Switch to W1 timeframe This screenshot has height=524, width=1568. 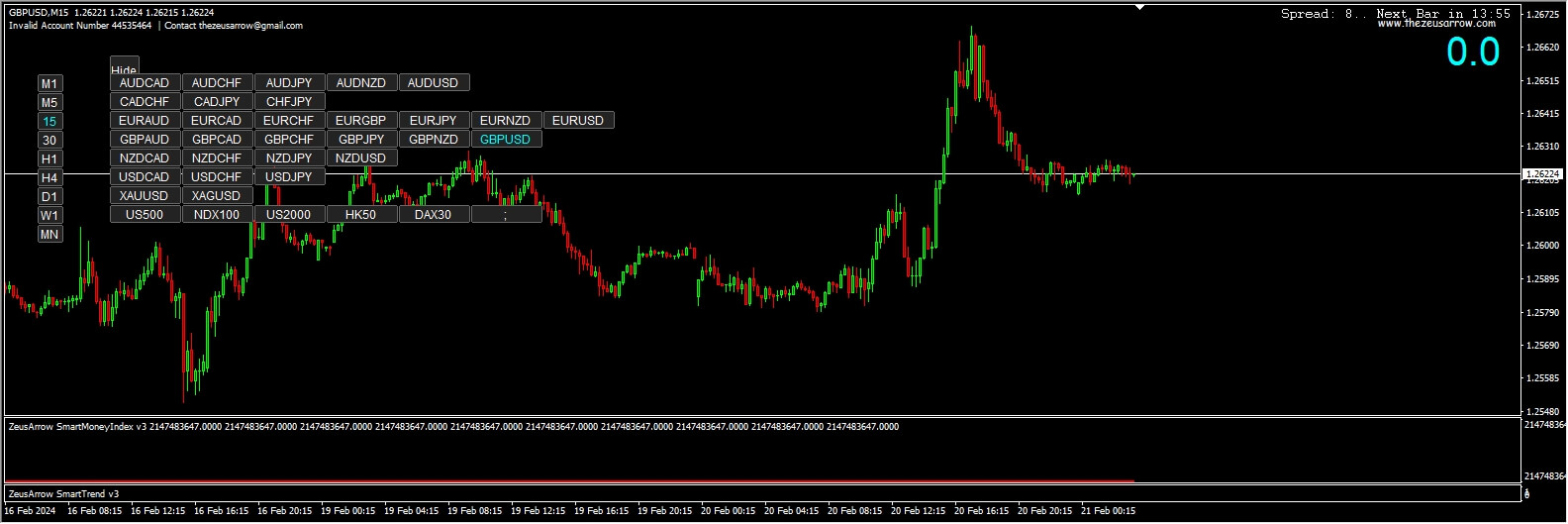[x=49, y=215]
